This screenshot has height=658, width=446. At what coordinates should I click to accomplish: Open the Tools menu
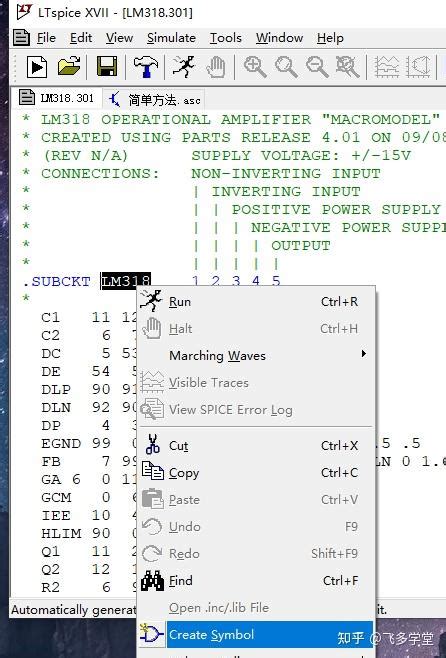226,38
